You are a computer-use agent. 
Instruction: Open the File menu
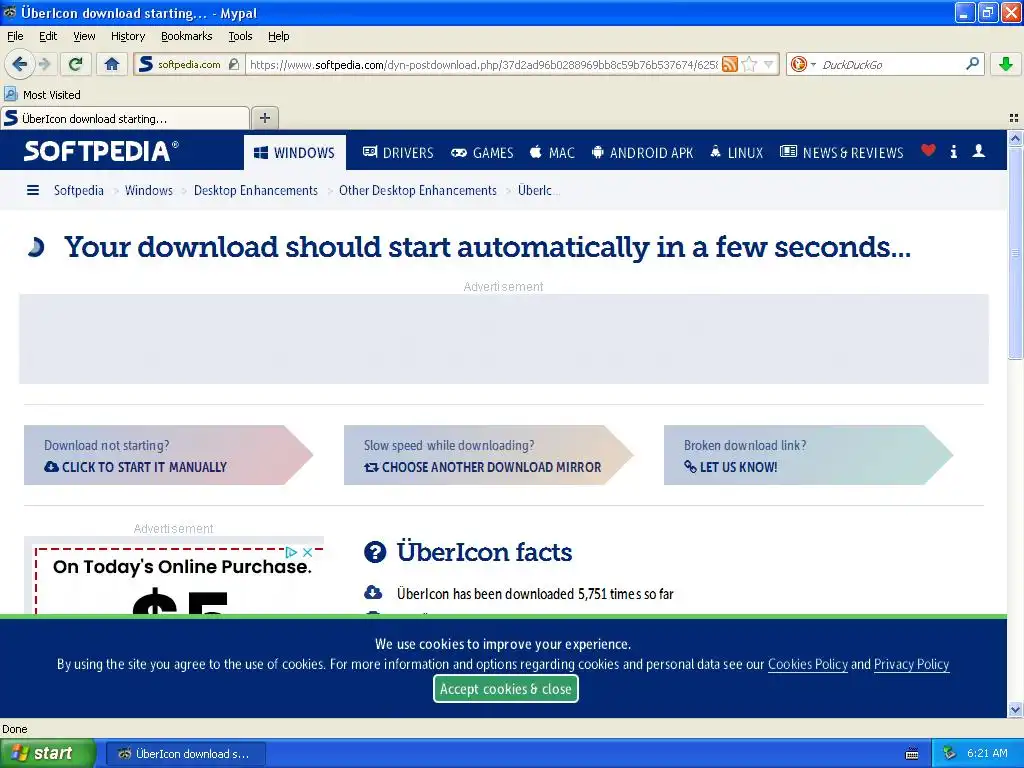(x=15, y=36)
